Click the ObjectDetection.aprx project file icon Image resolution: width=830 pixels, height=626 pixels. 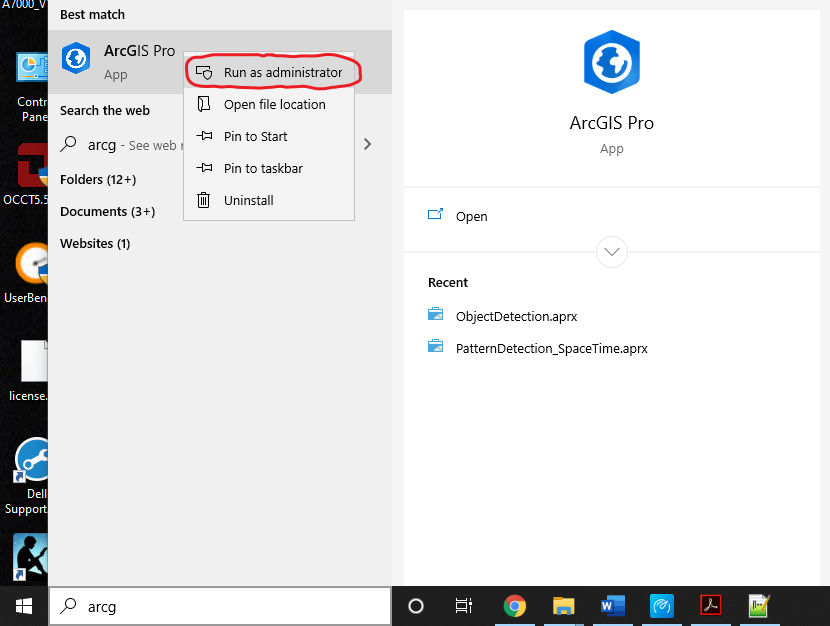pyautogui.click(x=435, y=314)
